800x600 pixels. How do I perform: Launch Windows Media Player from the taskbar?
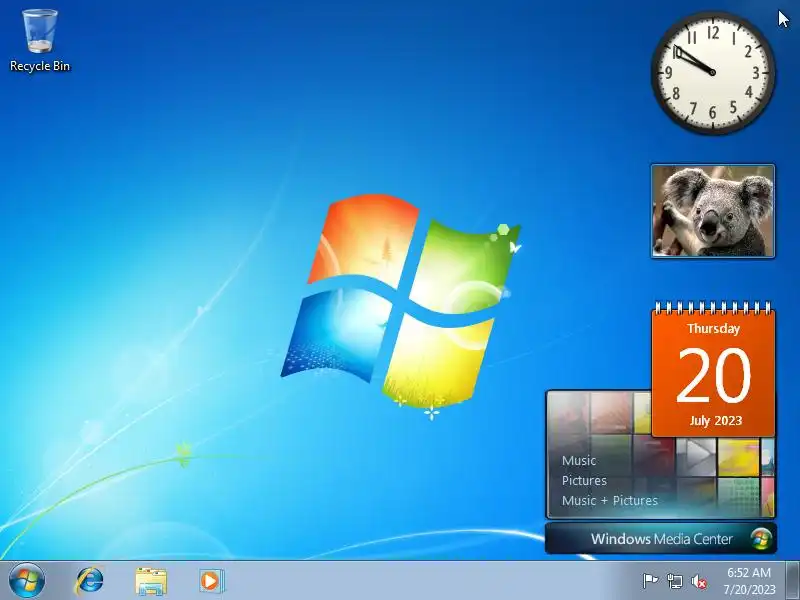tap(211, 581)
